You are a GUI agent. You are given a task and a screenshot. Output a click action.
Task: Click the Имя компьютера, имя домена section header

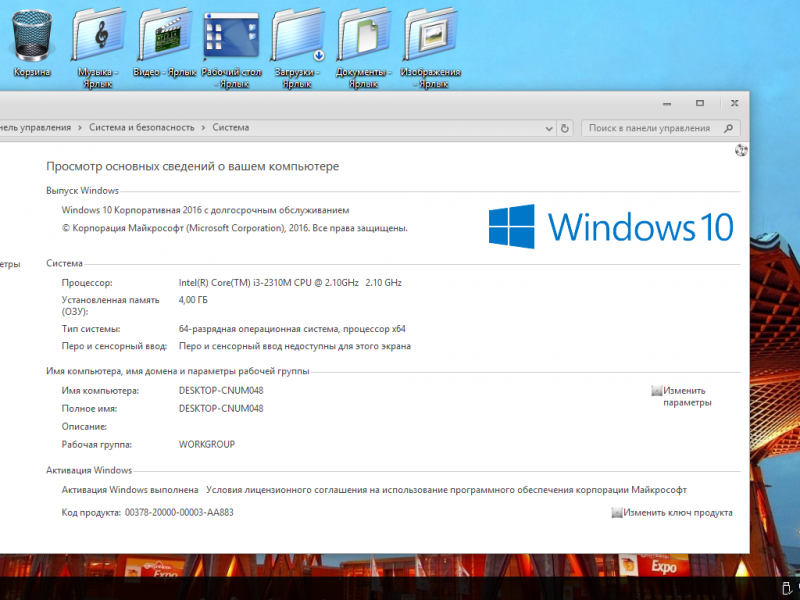click(178, 371)
